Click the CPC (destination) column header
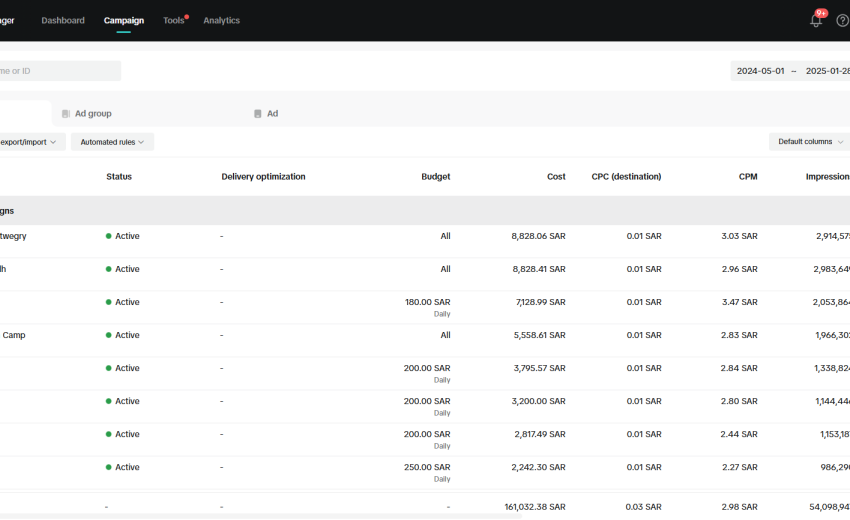Screen dimensions: 850x520 point(626,177)
